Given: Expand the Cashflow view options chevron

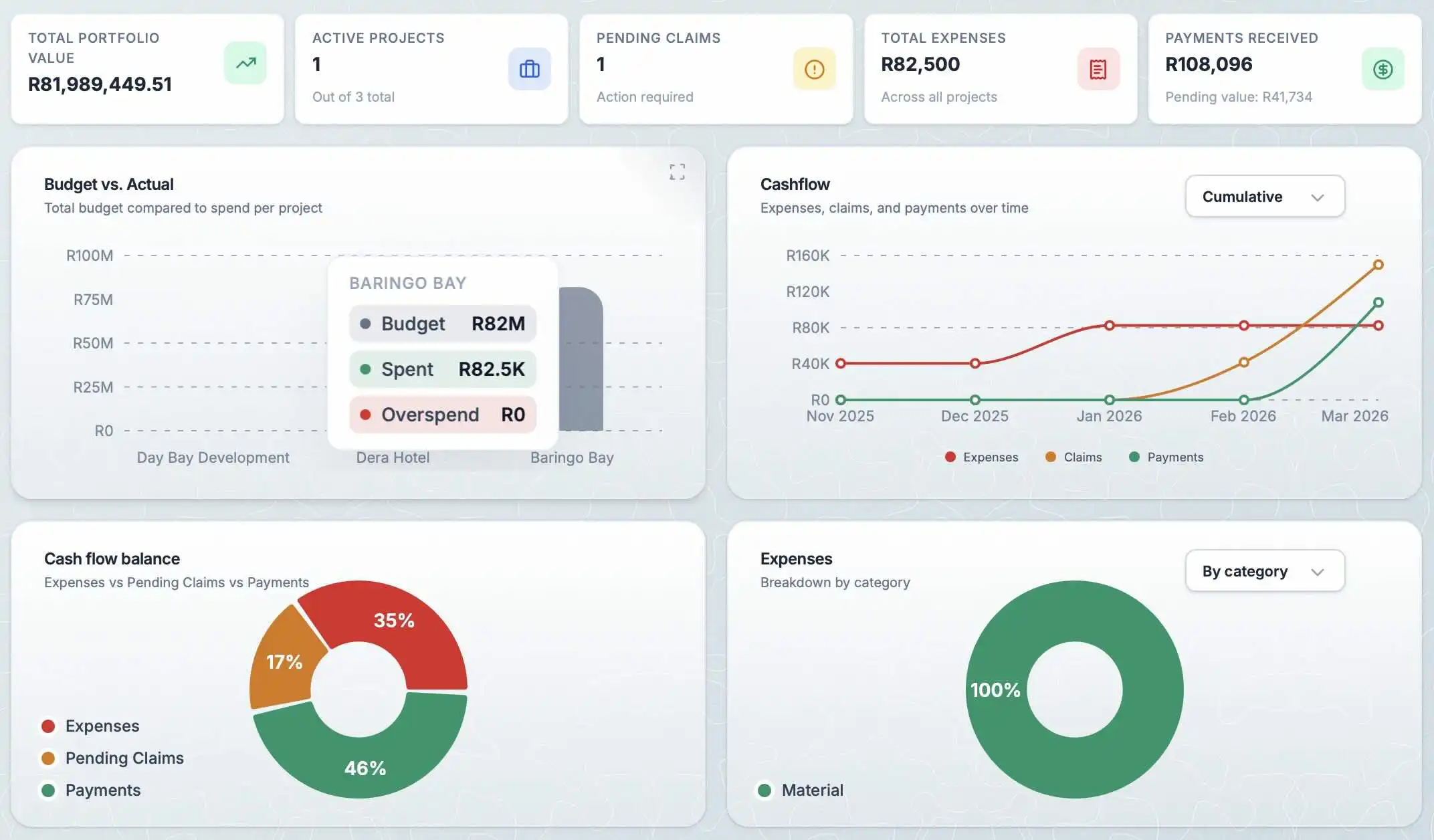Looking at the screenshot, I should click(x=1317, y=197).
